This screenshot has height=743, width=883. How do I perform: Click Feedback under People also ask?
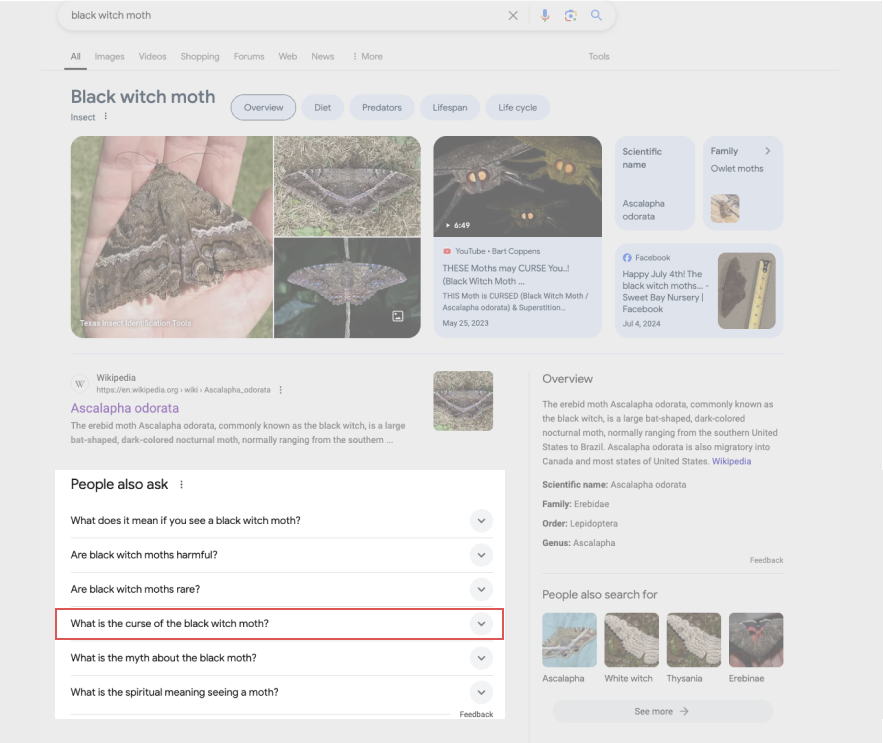click(476, 714)
